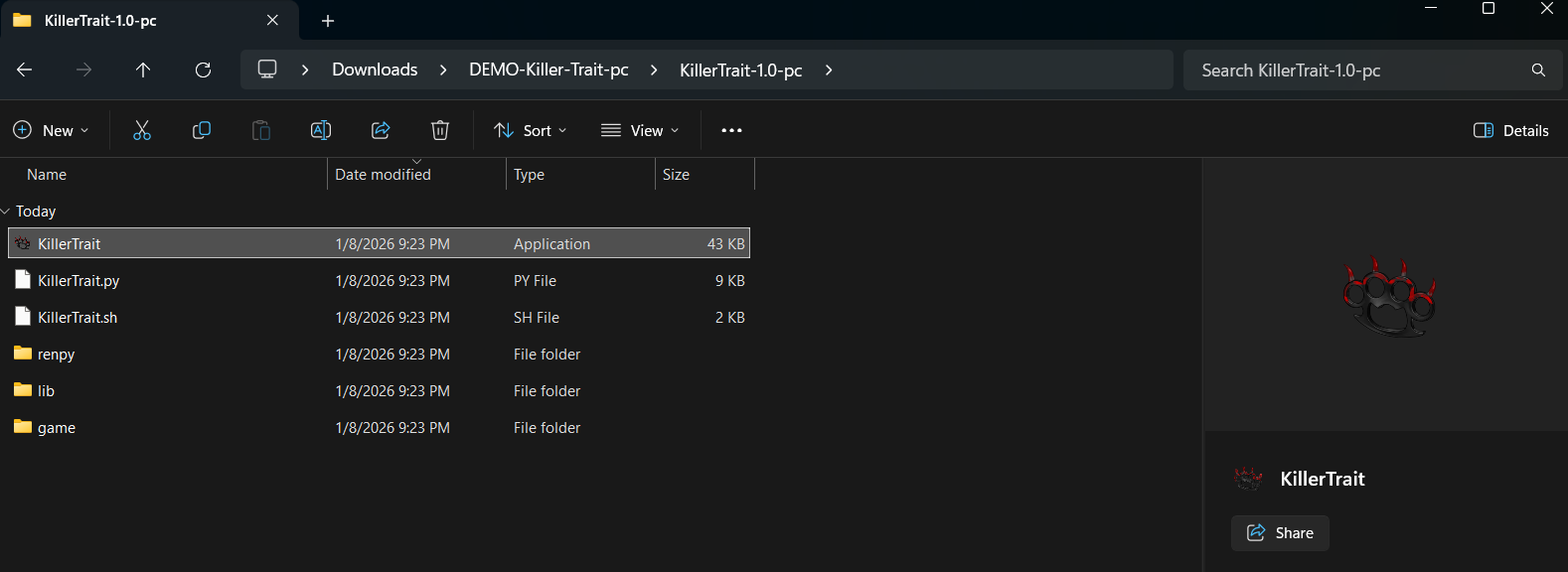
Task: Open a new tab with plus button
Action: [x=328, y=21]
